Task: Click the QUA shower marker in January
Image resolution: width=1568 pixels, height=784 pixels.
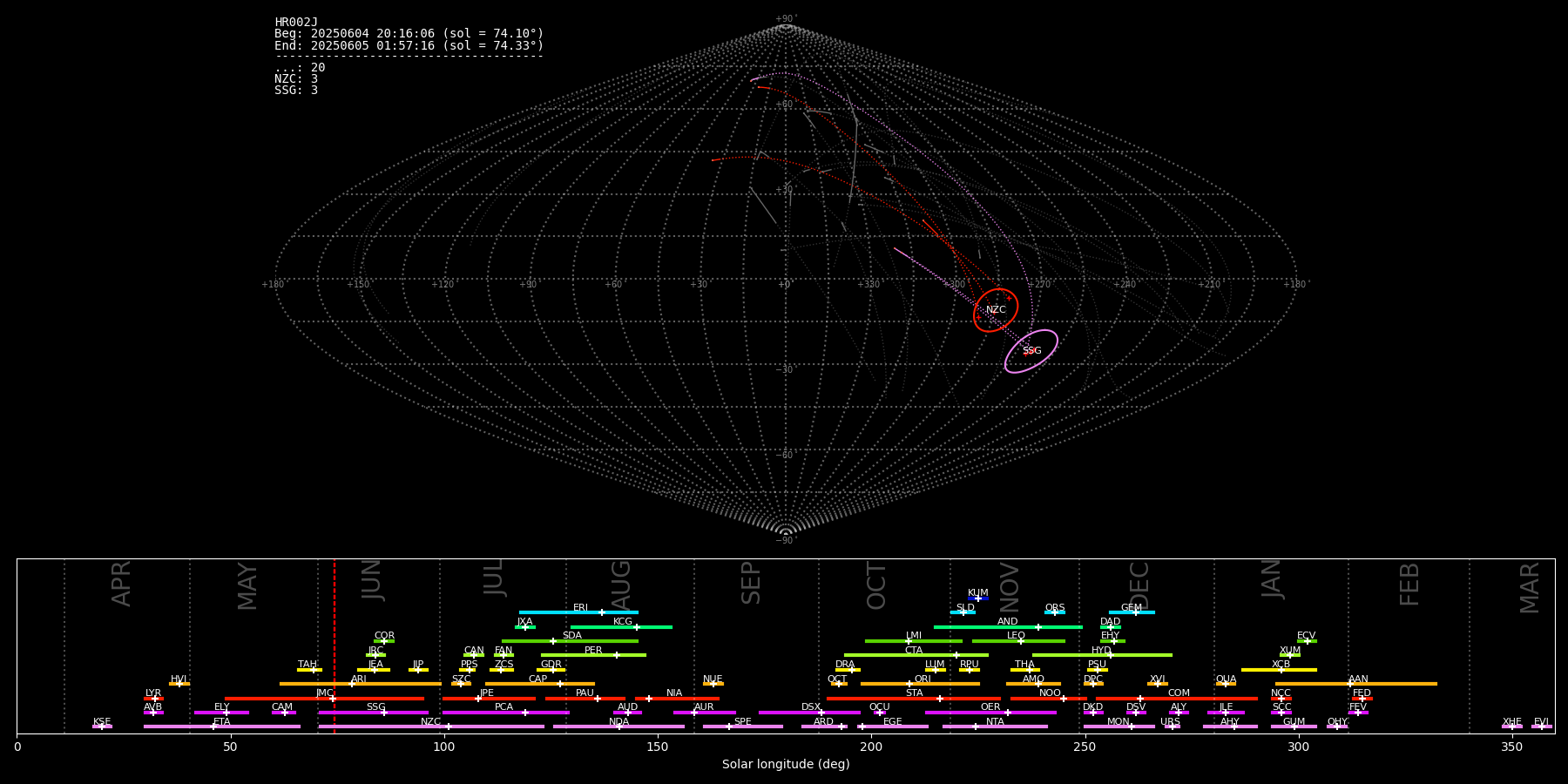Action: click(1226, 684)
